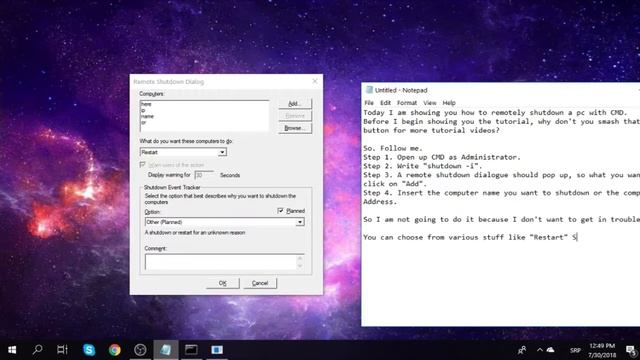
Task: Click the Comment box scrollbar
Action: click(300, 262)
